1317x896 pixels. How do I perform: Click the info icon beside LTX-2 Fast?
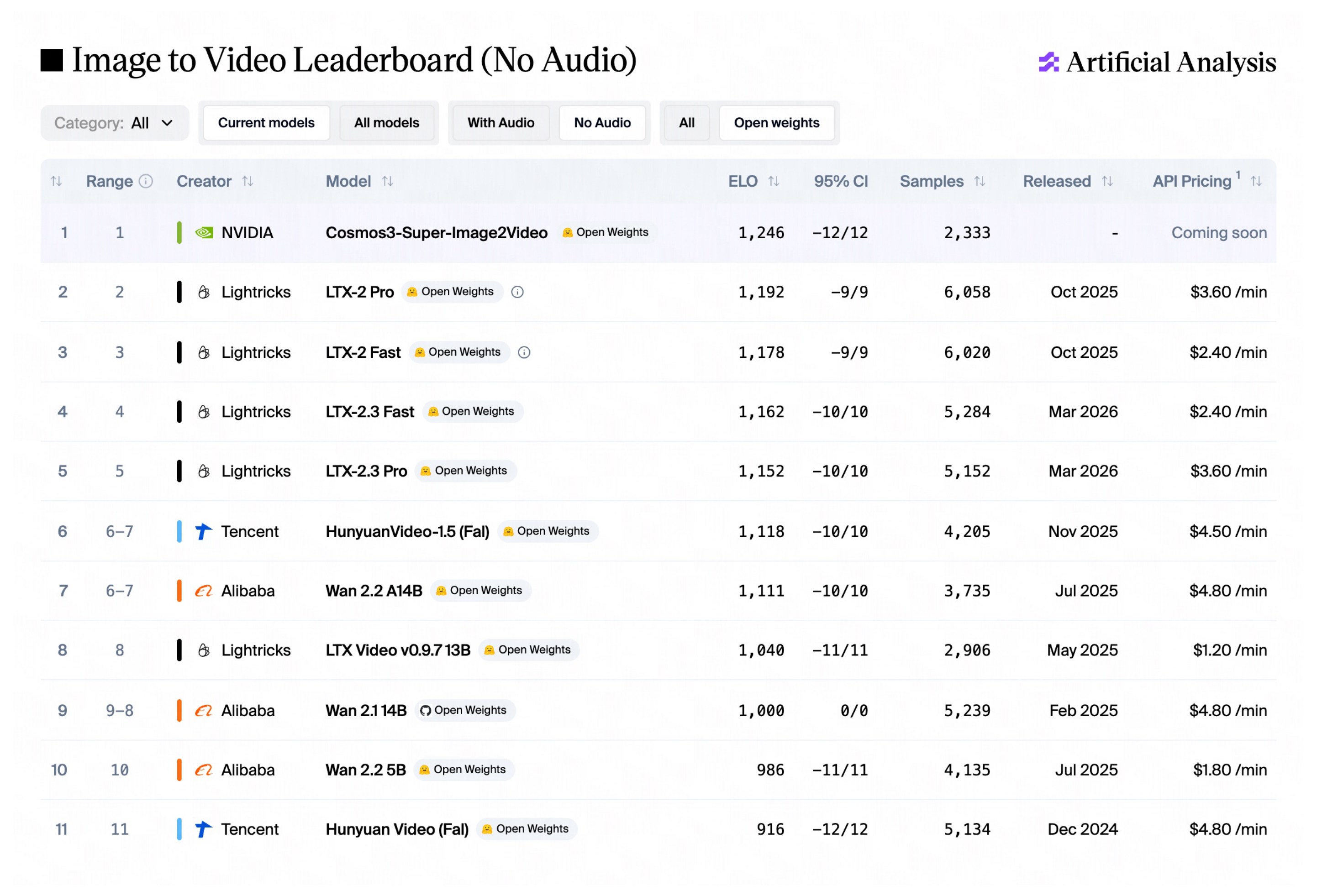[x=524, y=352]
